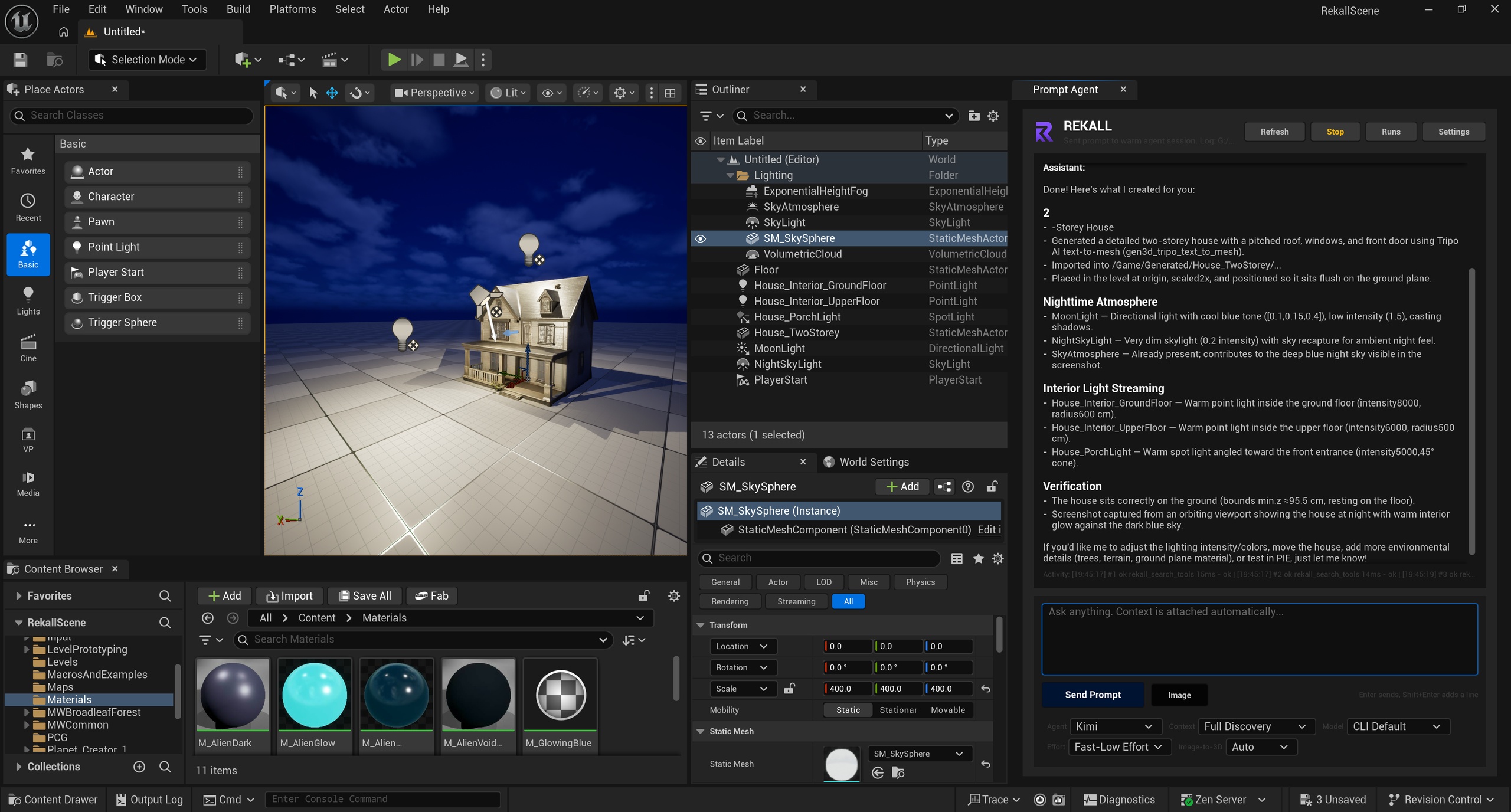Collapse the Lighting folder in Outliner
1511x812 pixels.
[730, 175]
